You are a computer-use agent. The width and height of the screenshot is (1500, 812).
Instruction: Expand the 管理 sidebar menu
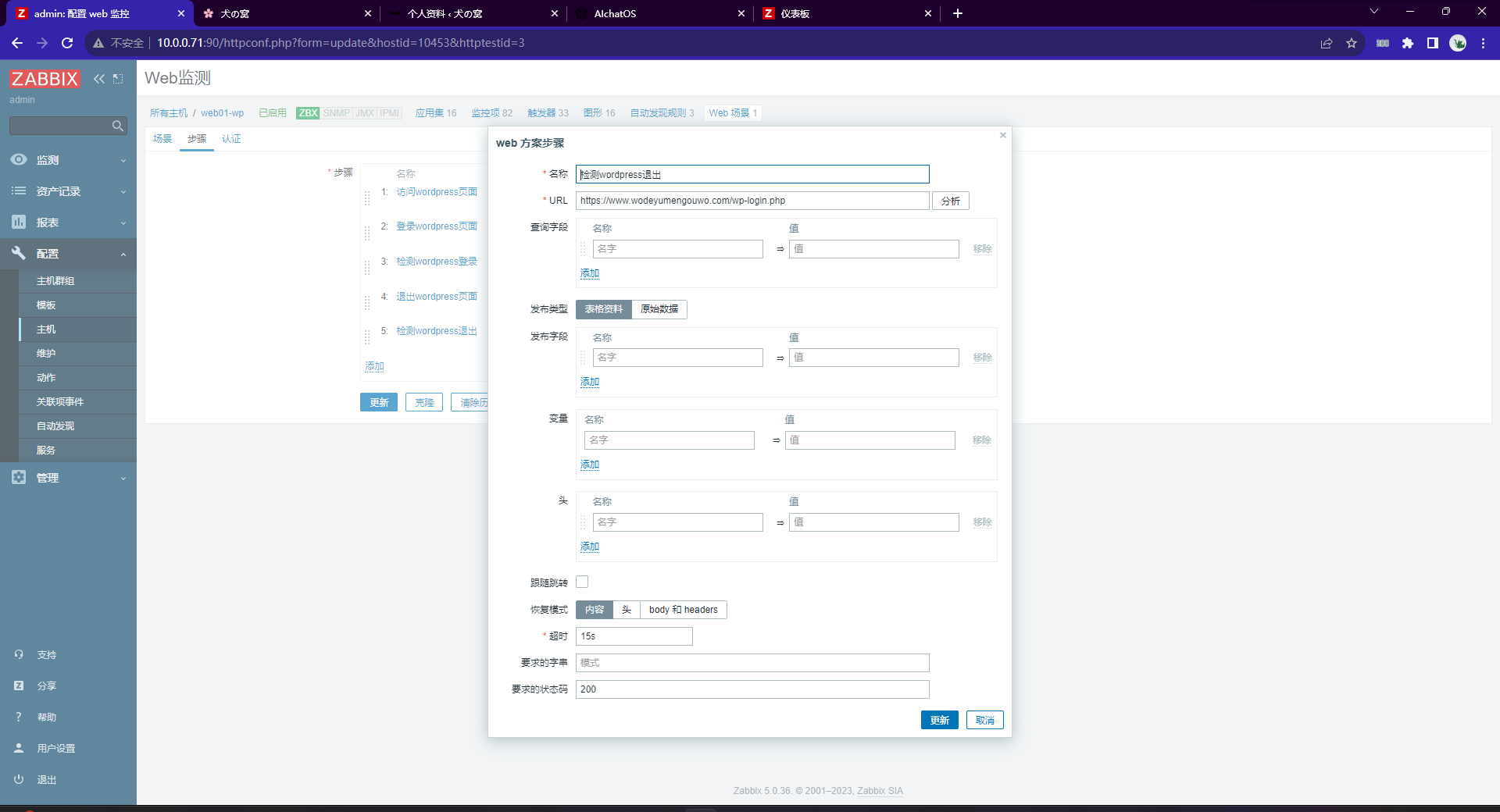pyautogui.click(x=68, y=478)
